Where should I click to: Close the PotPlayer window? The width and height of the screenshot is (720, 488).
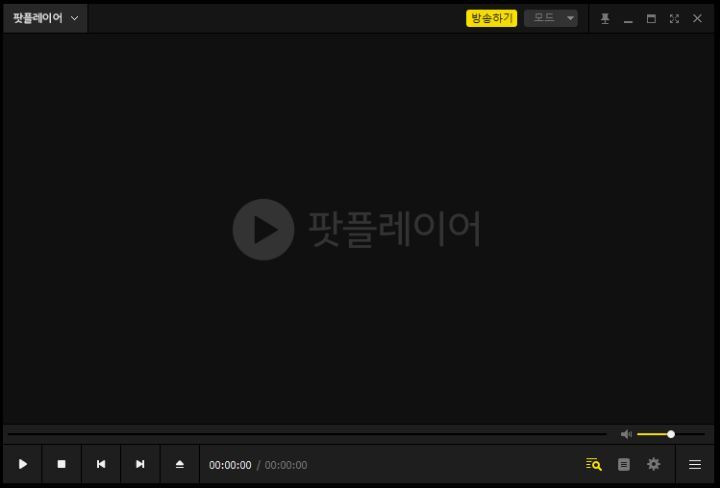697,18
